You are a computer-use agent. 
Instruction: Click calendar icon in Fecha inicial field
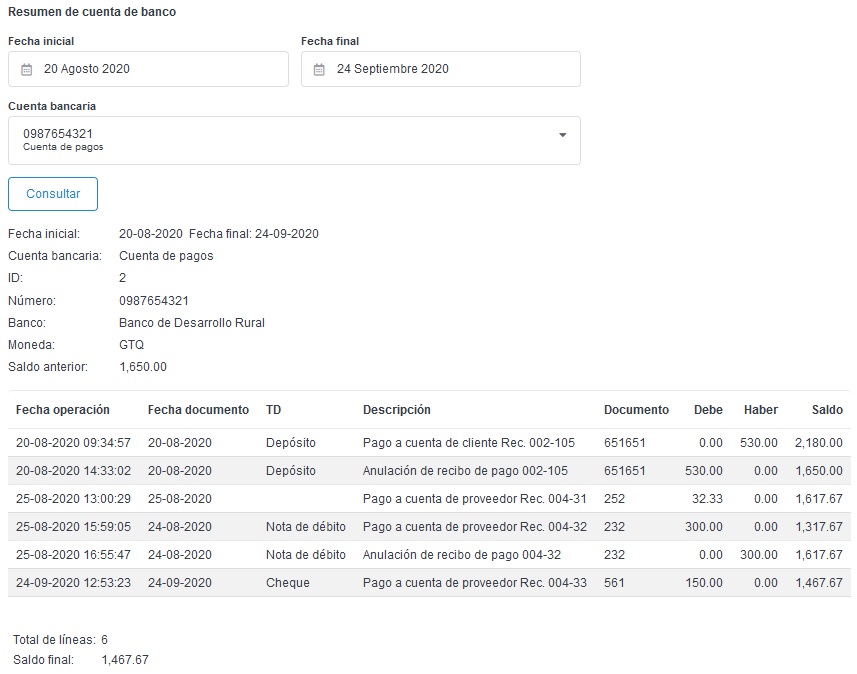pos(27,70)
